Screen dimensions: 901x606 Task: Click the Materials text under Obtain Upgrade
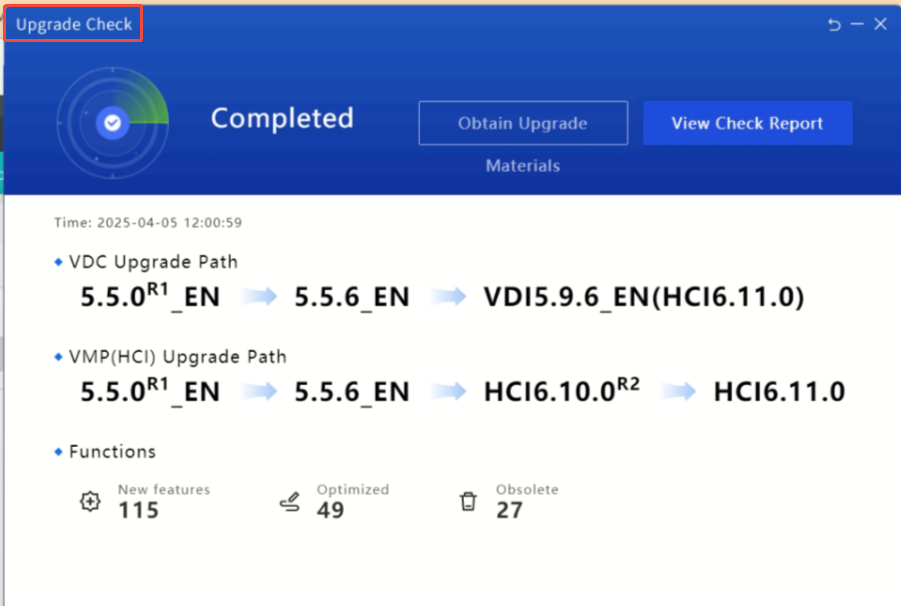tap(522, 166)
